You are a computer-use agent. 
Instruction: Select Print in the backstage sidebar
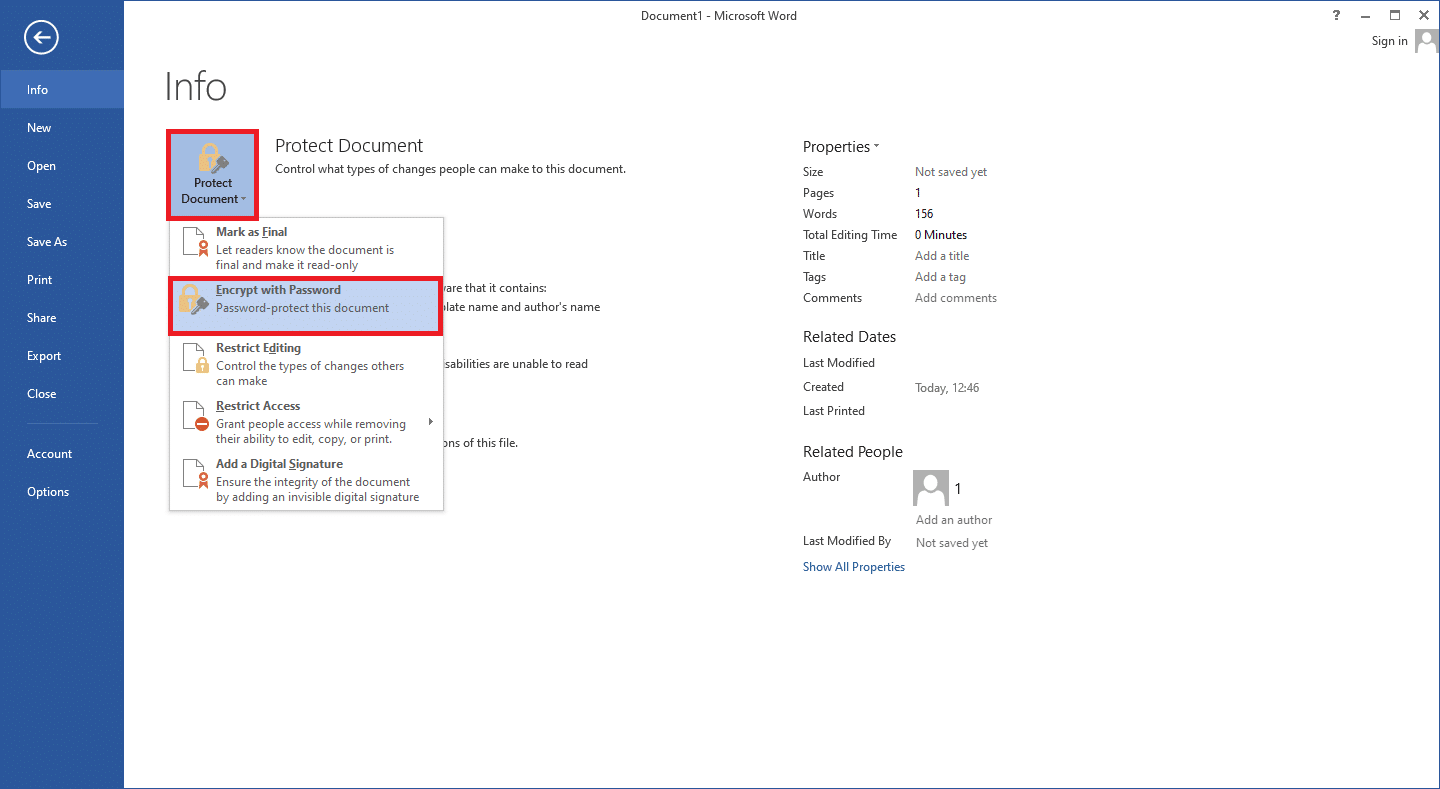tap(40, 280)
